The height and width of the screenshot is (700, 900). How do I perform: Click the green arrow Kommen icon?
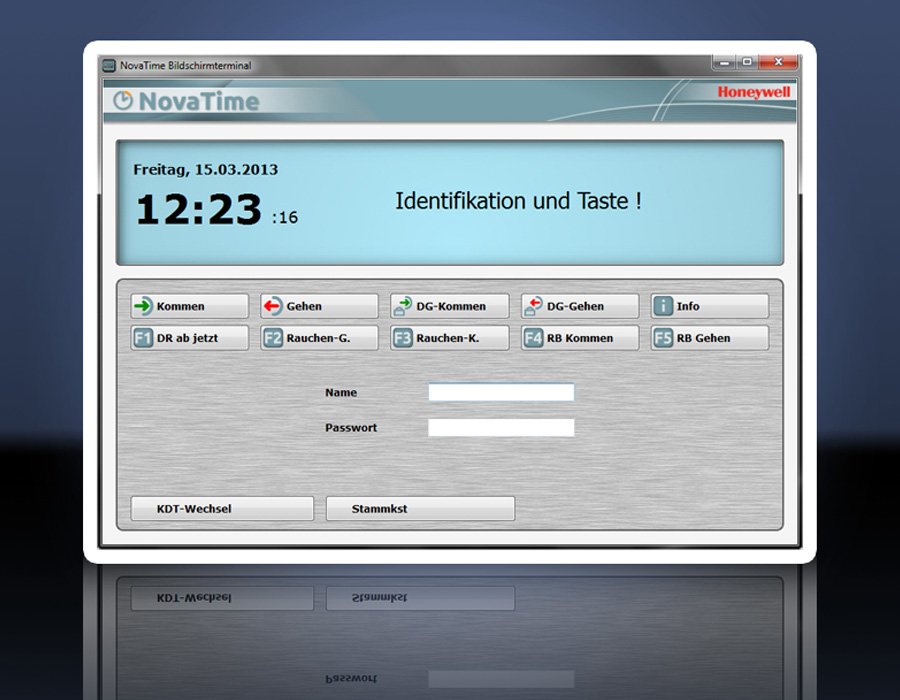coord(143,306)
